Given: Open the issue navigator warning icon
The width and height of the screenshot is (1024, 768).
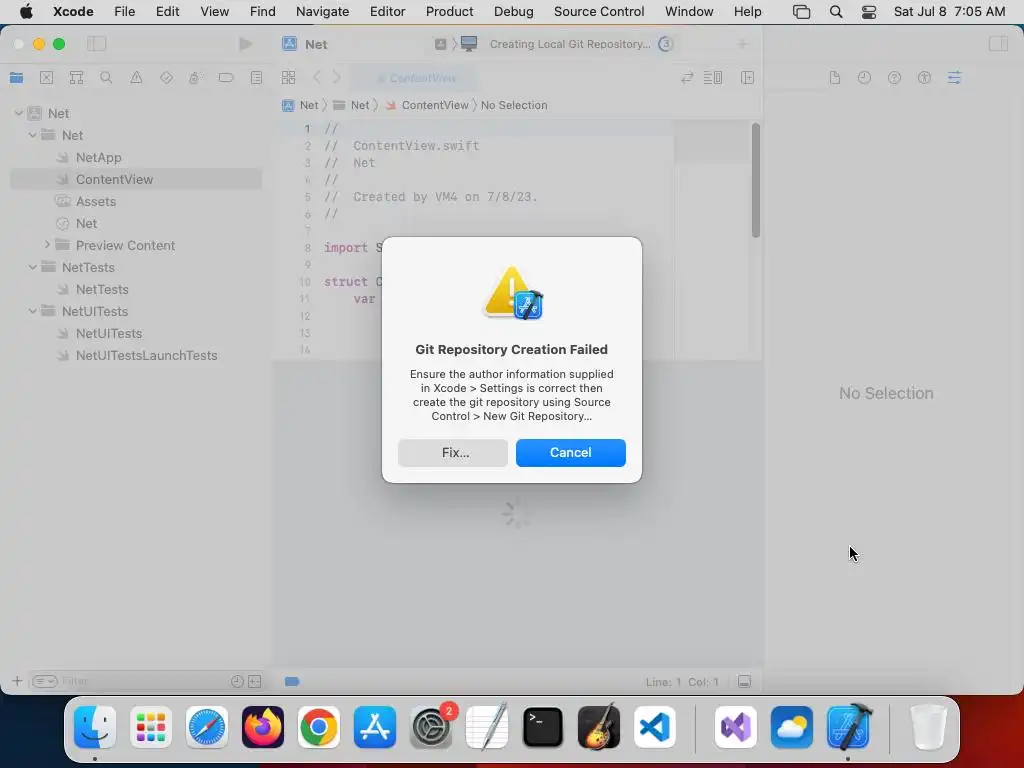Looking at the screenshot, I should [x=136, y=78].
